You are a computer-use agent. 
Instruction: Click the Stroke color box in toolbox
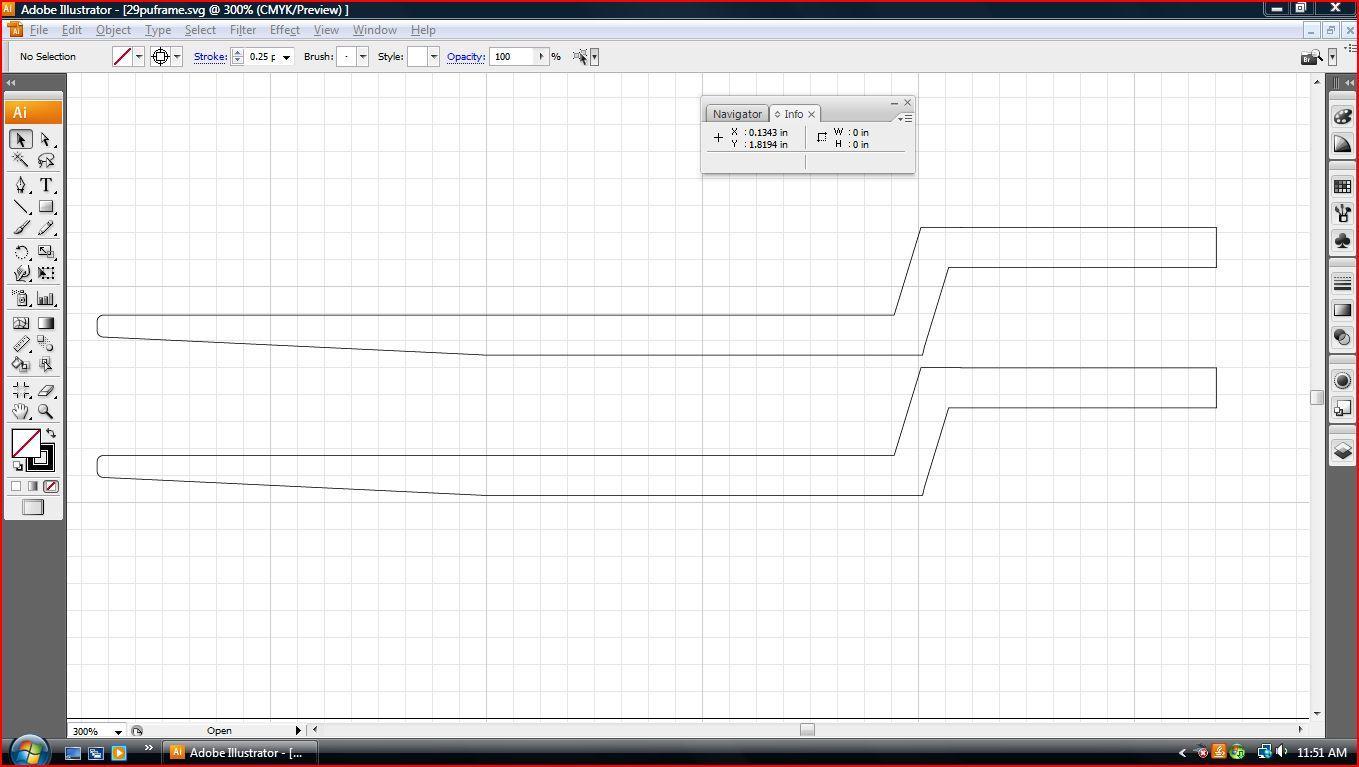pyautogui.click(x=41, y=458)
